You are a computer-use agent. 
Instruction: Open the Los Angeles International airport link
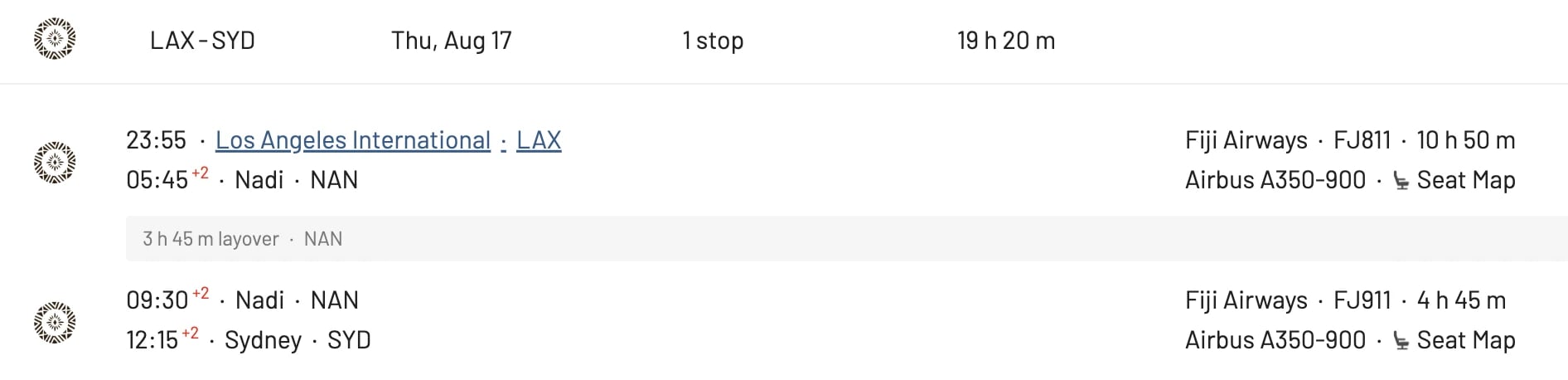[353, 140]
